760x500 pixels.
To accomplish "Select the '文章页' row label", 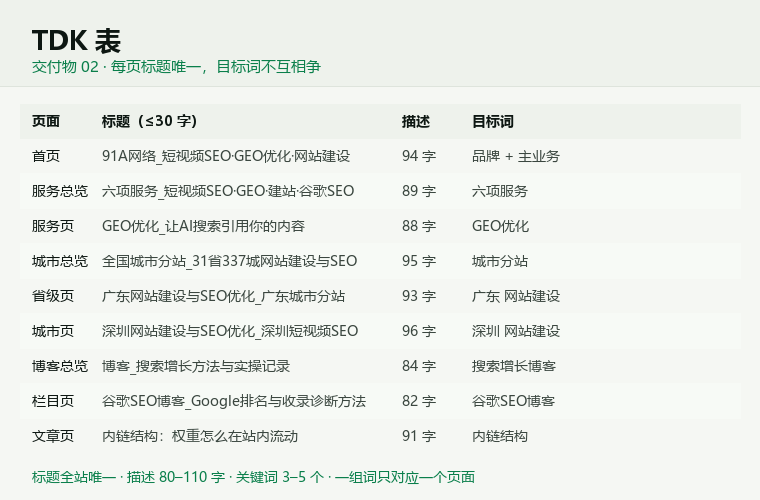I will pyautogui.click(x=53, y=436).
